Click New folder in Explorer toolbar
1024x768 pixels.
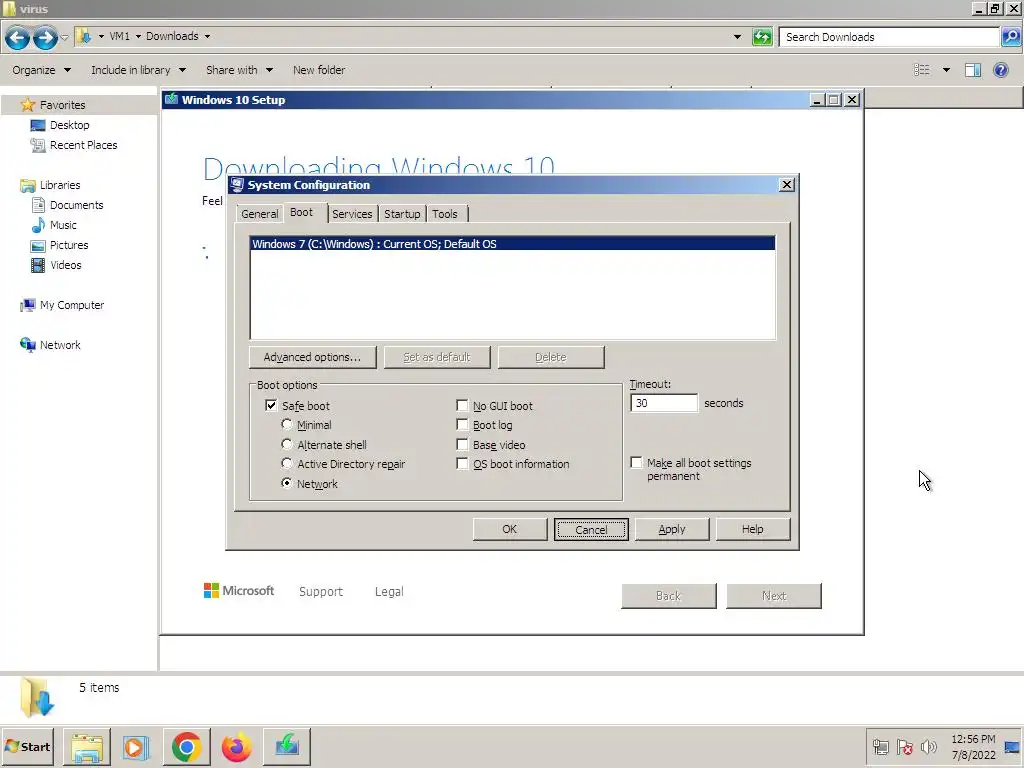tap(319, 70)
